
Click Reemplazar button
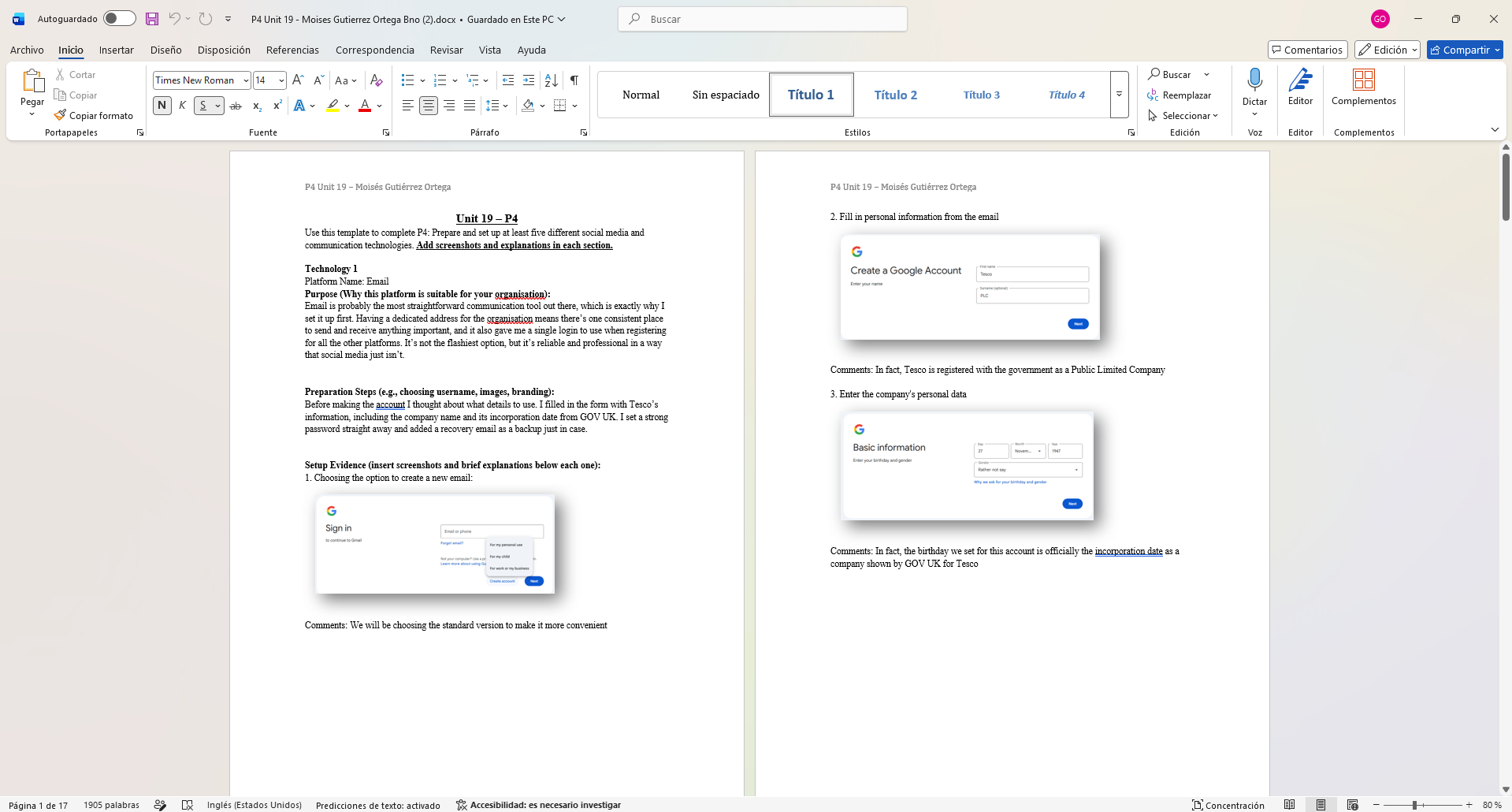tap(1180, 95)
